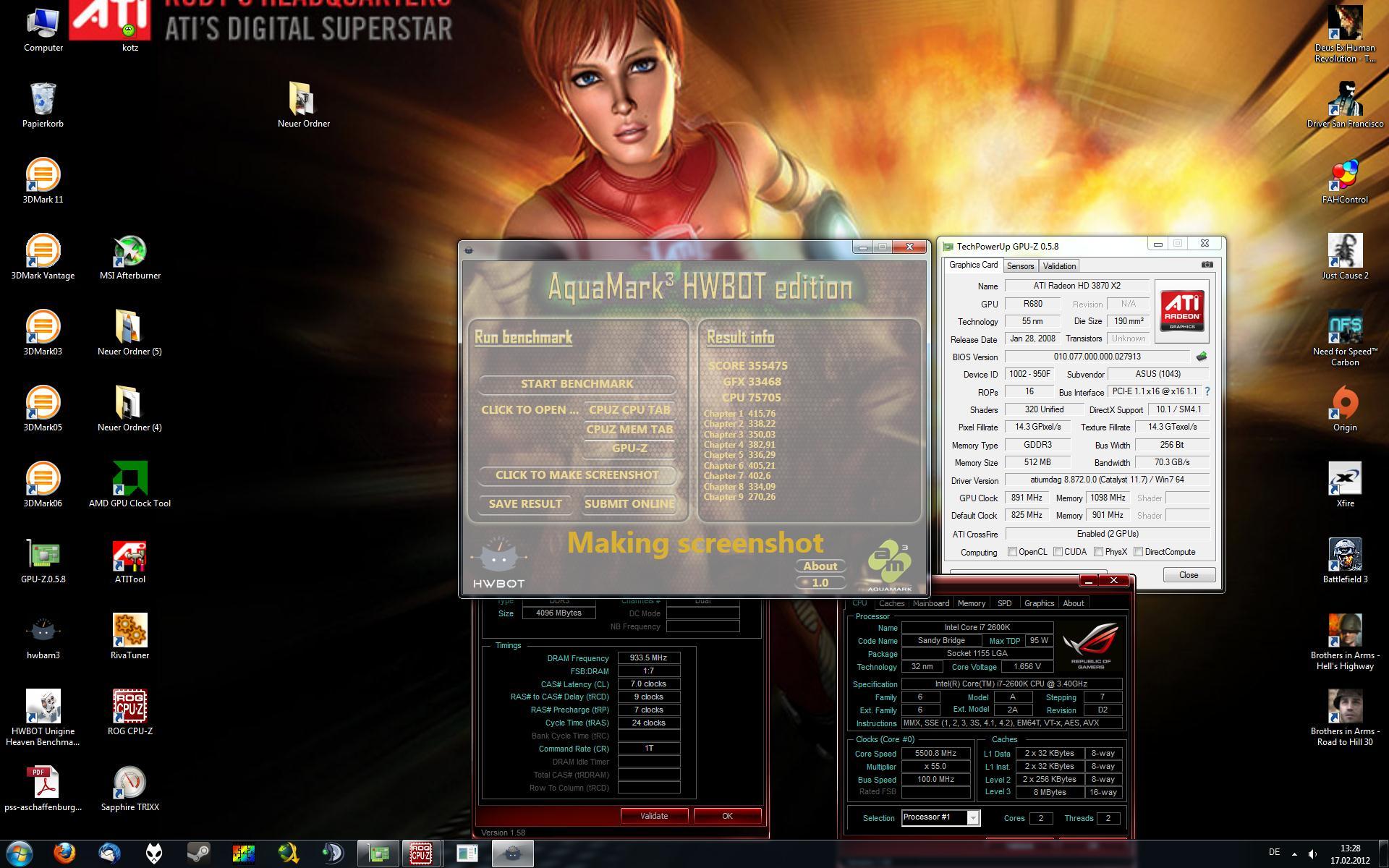Click the GPU-Z Name field value

click(1076, 286)
